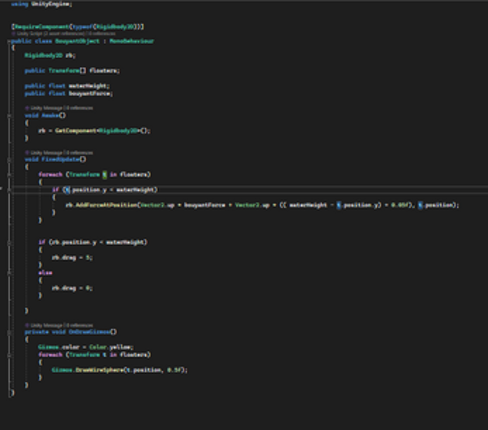Click the Unity icon above FixedUpdate
The width and height of the screenshot is (488, 430).
[27, 153]
